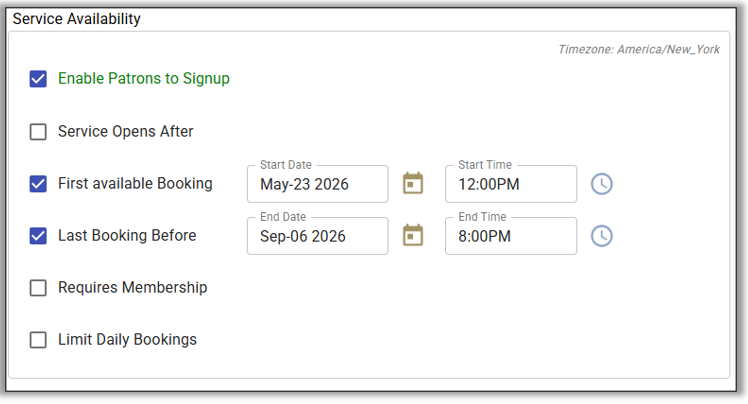Enable the Requires Membership checkbox

(x=38, y=288)
